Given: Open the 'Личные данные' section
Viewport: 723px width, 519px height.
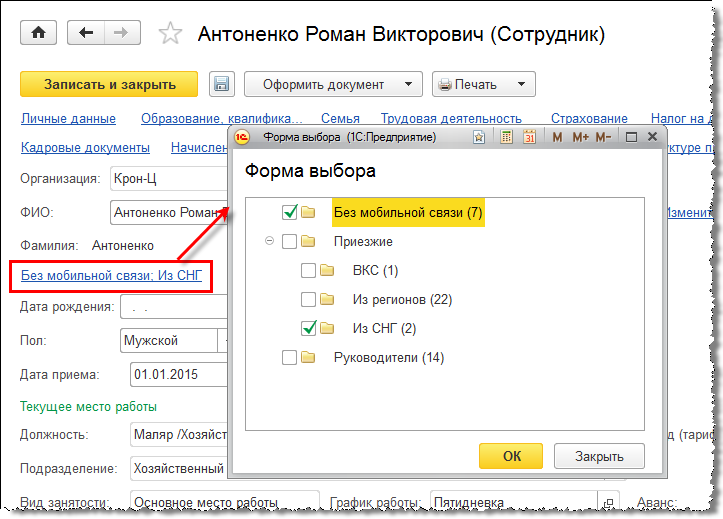Looking at the screenshot, I should (68, 119).
